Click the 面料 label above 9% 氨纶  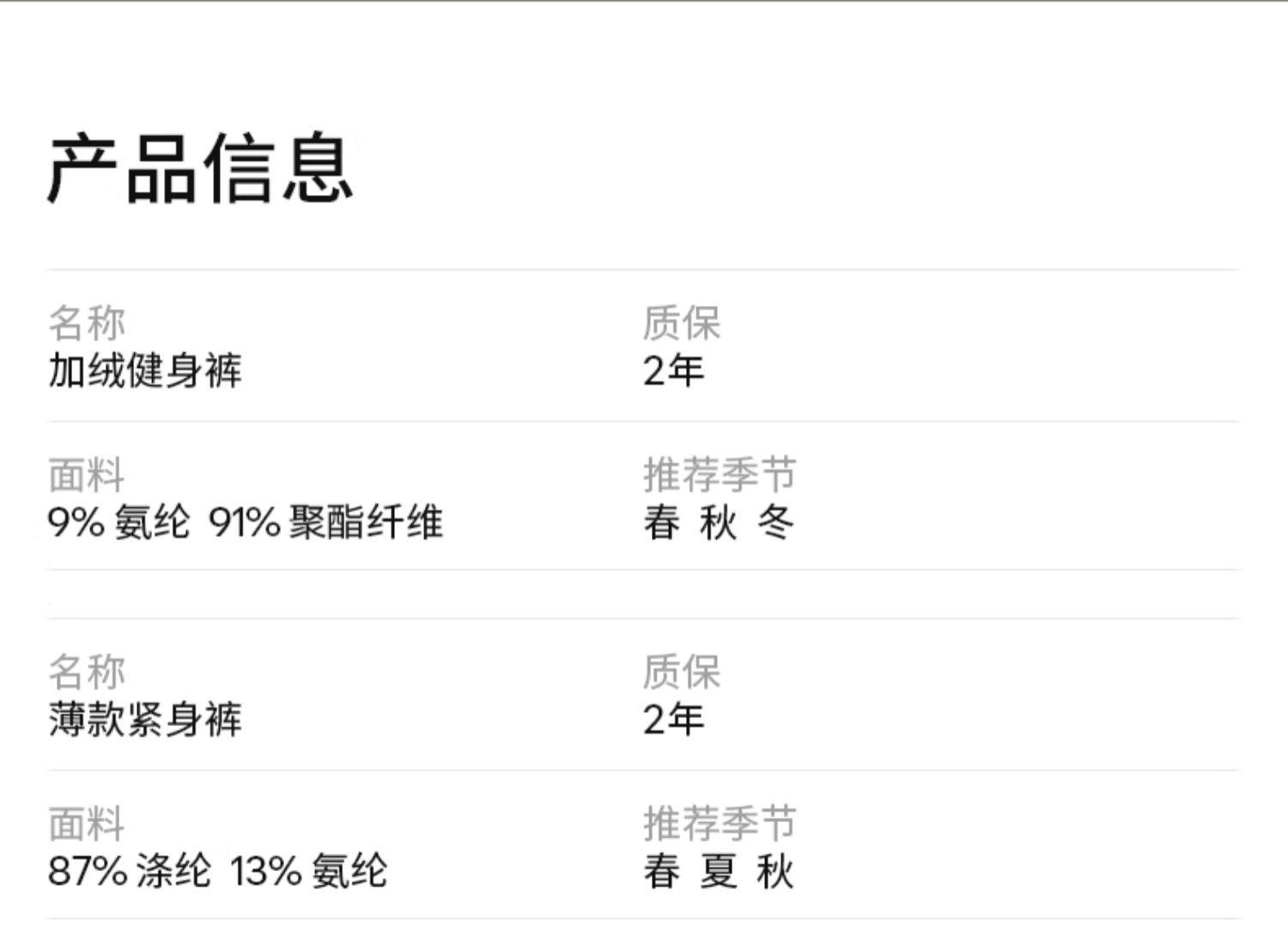click(x=87, y=475)
